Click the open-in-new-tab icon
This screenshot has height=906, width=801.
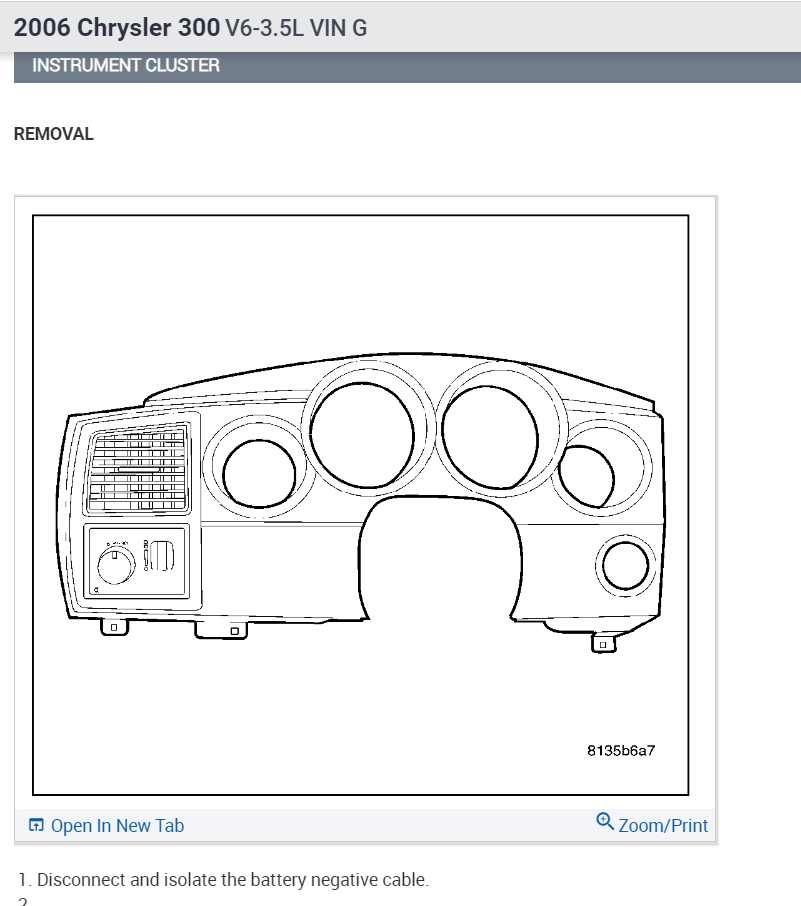pyautogui.click(x=36, y=825)
